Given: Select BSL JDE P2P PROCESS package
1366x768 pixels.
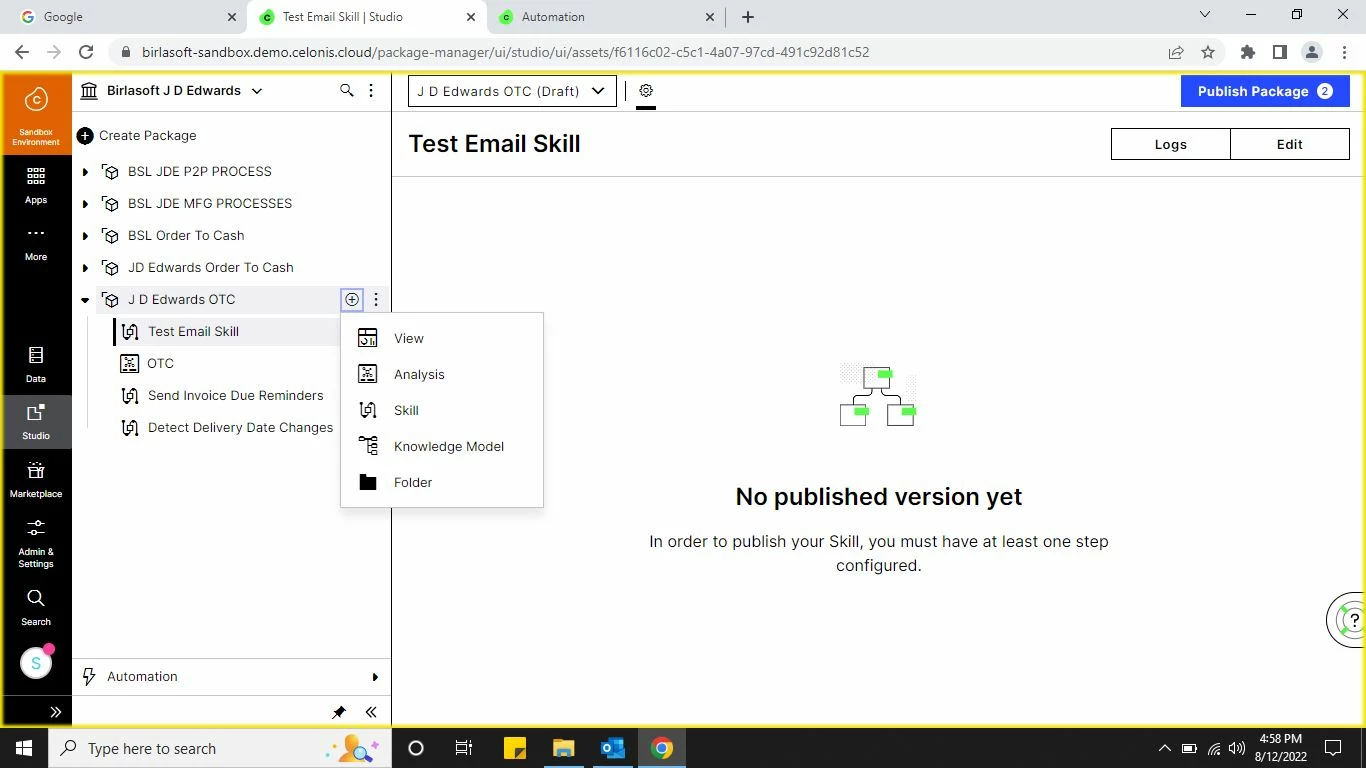Looking at the screenshot, I should click(x=199, y=171).
